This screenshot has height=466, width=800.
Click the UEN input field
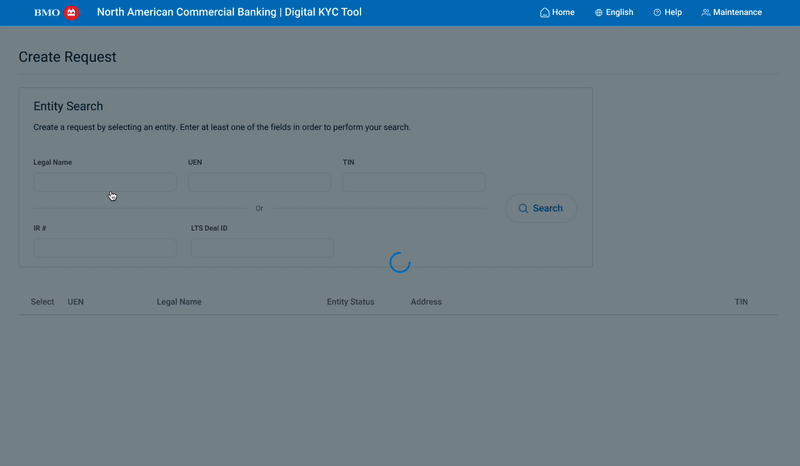pos(259,182)
